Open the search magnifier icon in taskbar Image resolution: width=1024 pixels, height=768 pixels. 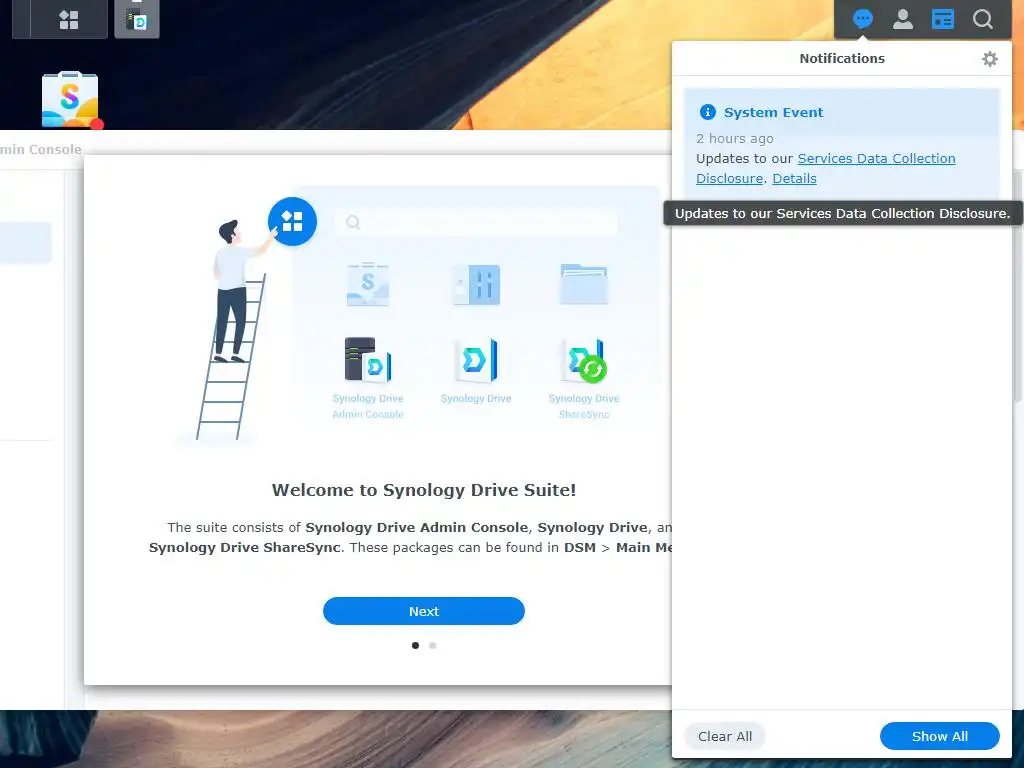click(982, 19)
